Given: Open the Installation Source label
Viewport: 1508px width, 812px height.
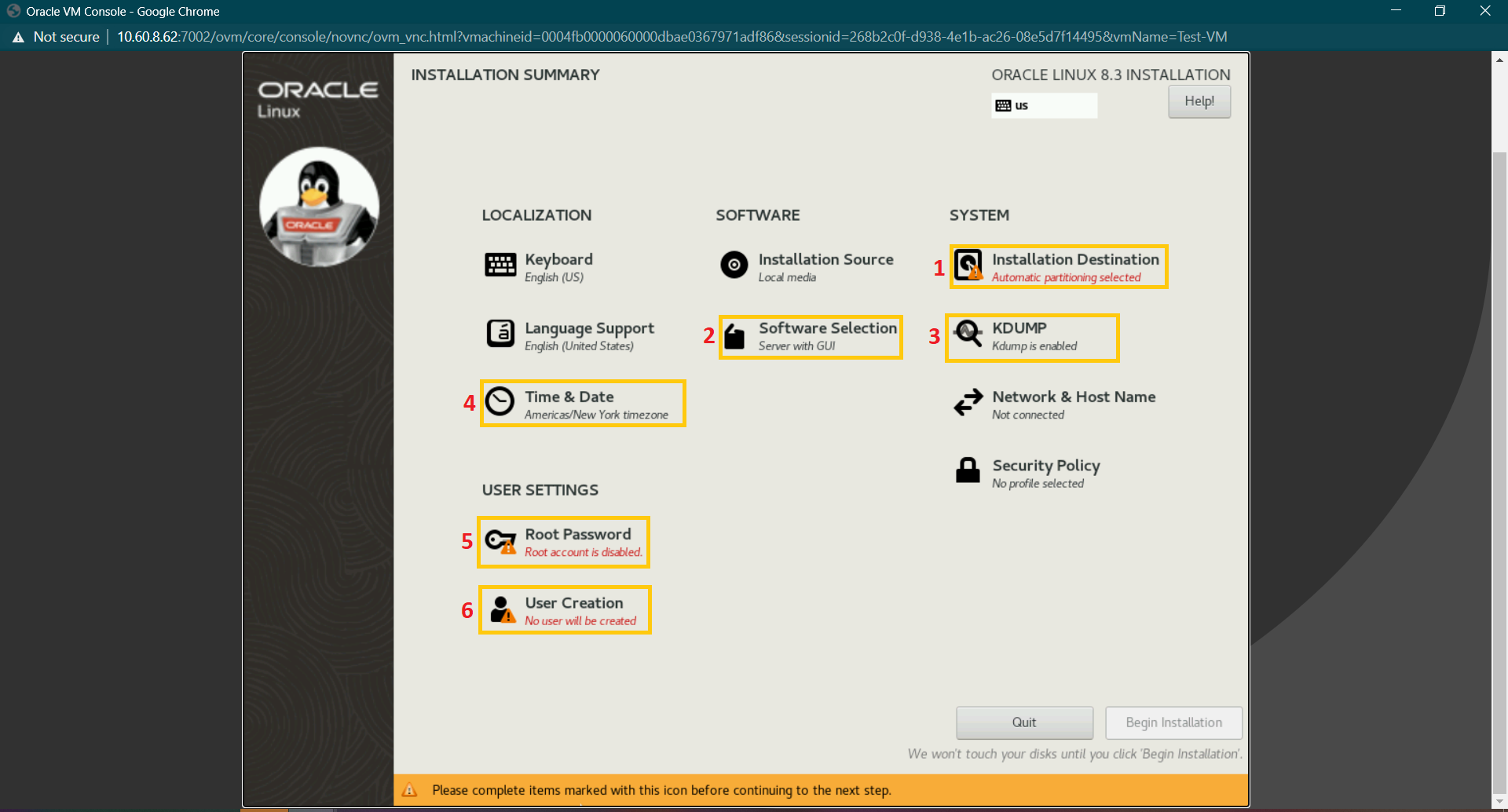Looking at the screenshot, I should pyautogui.click(x=825, y=259).
